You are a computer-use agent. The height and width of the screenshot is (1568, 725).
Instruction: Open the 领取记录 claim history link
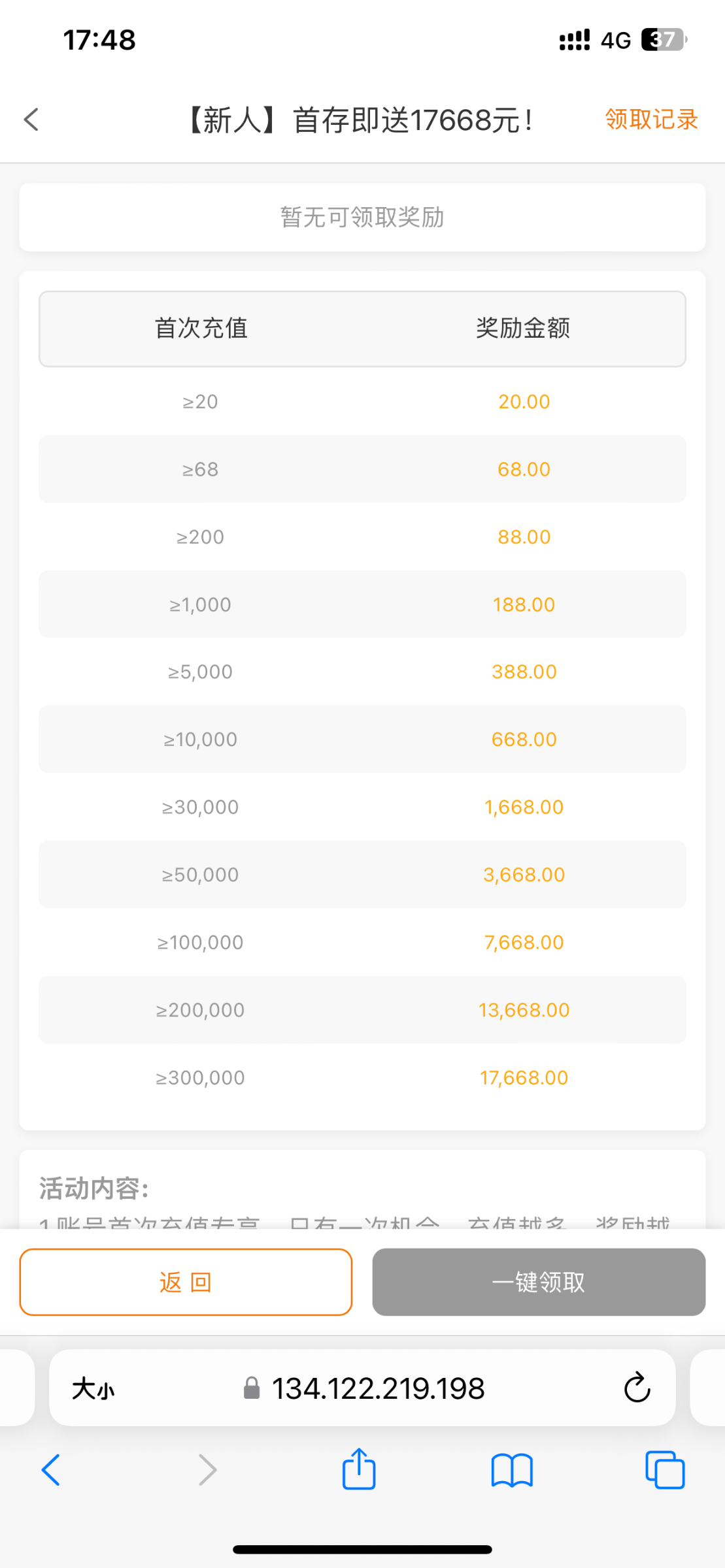(x=651, y=120)
